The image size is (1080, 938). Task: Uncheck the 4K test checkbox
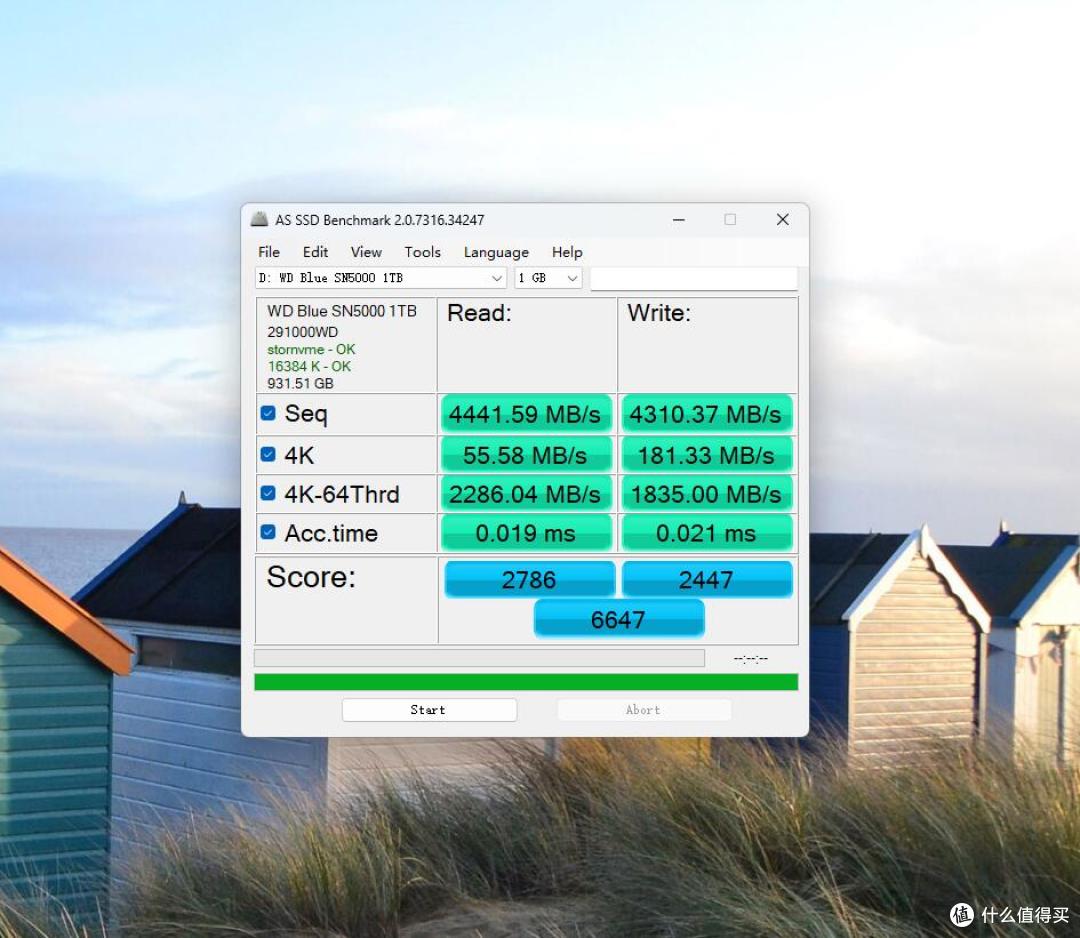268,455
